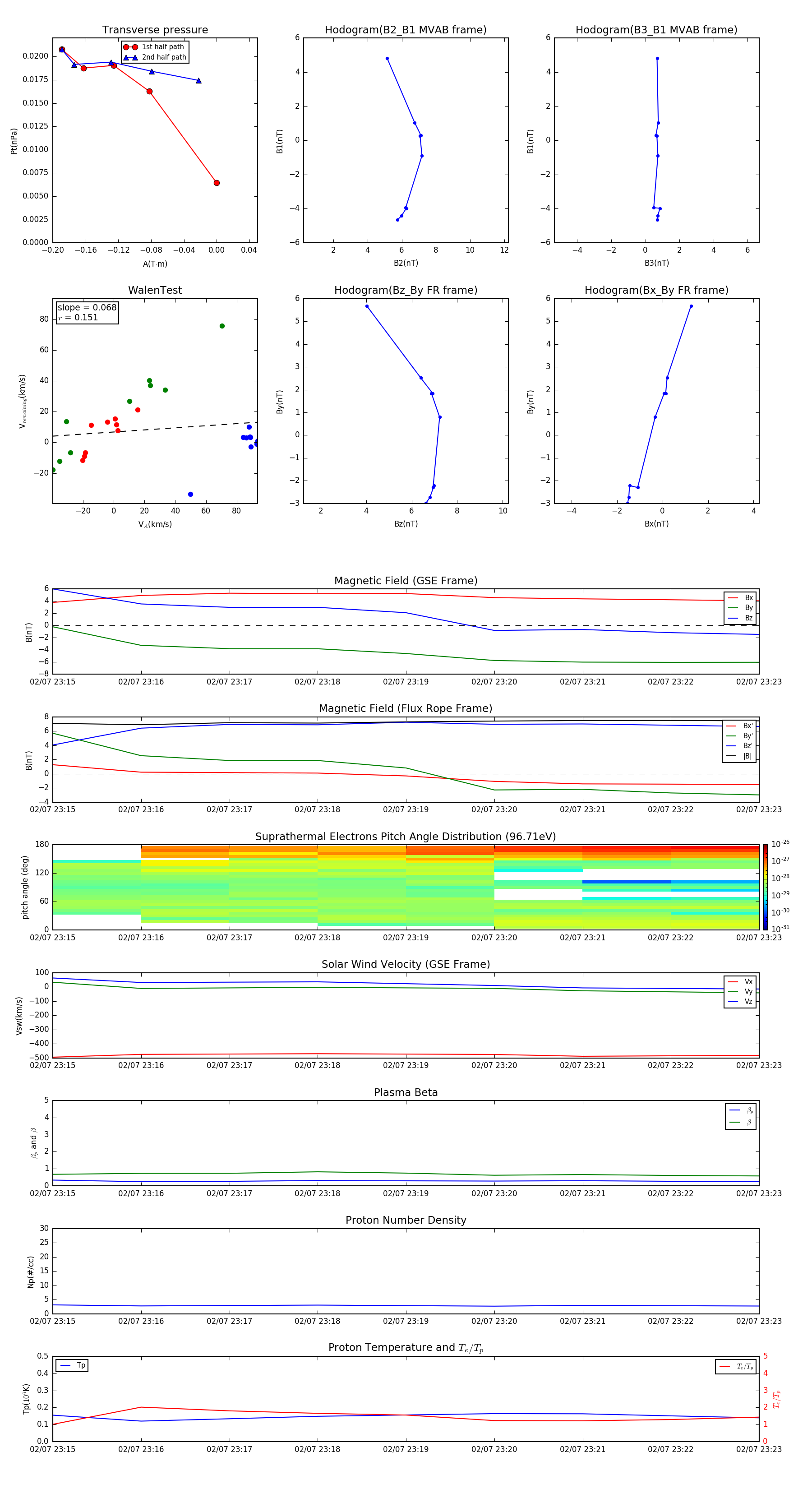Click the "B3(nT)" x-axis label

point(656,263)
